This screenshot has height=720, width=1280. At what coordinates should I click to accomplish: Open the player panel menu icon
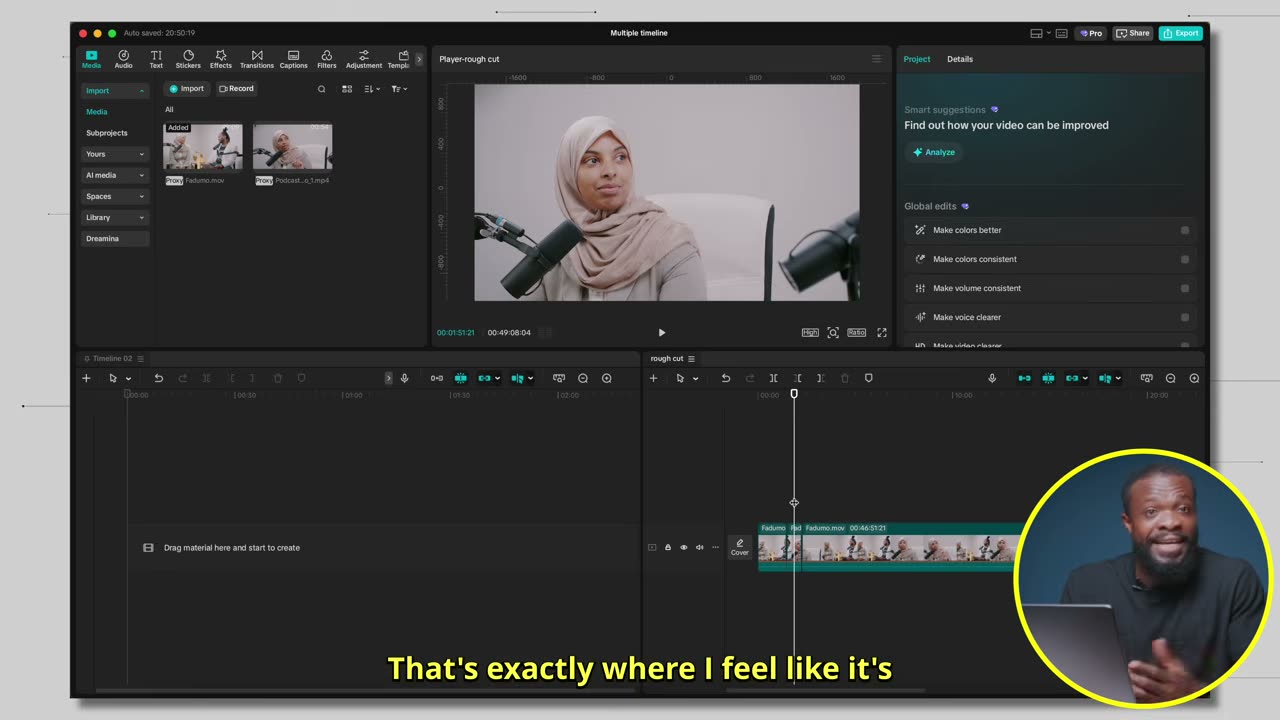point(876,59)
